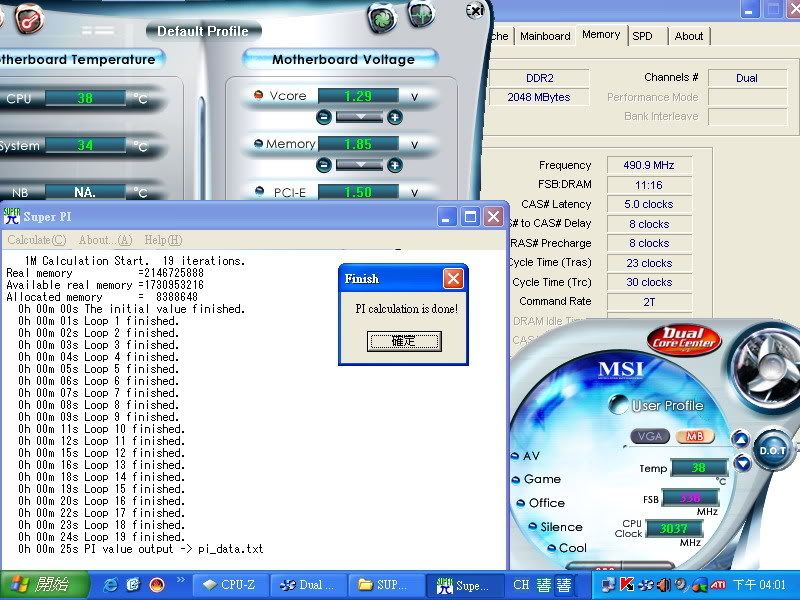Switch to the SPD tab in CPU-Z
This screenshot has height=600, width=800.
[643, 36]
